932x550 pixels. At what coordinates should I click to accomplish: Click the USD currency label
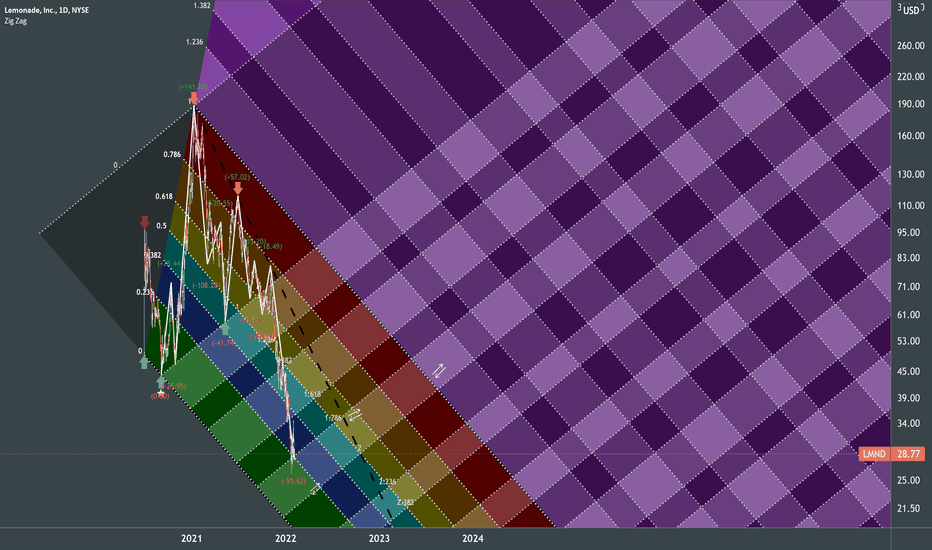pos(911,11)
